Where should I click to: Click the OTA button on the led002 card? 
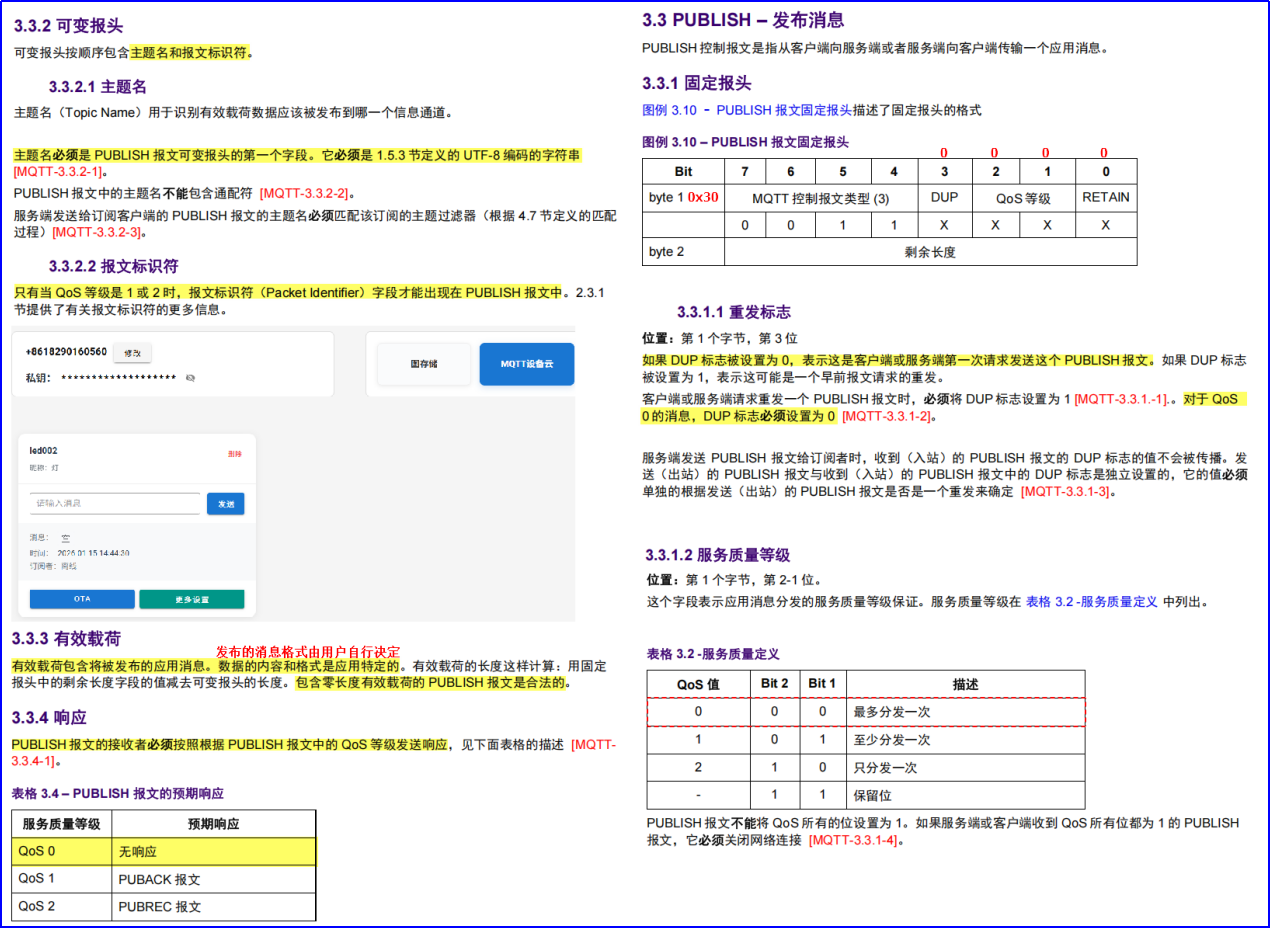[x=82, y=599]
